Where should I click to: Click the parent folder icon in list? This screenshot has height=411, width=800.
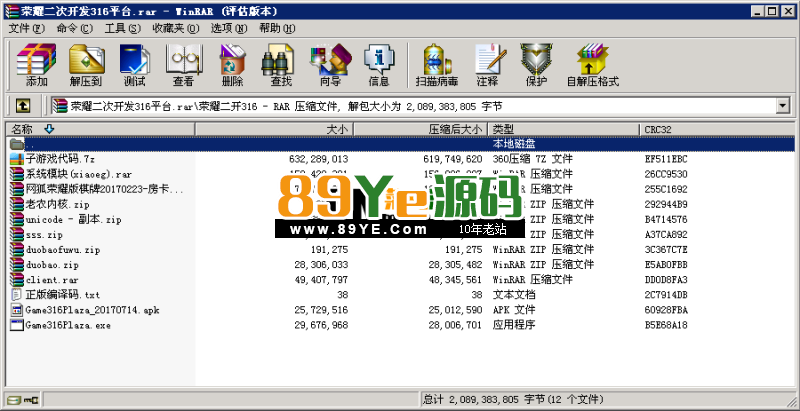[x=17, y=144]
